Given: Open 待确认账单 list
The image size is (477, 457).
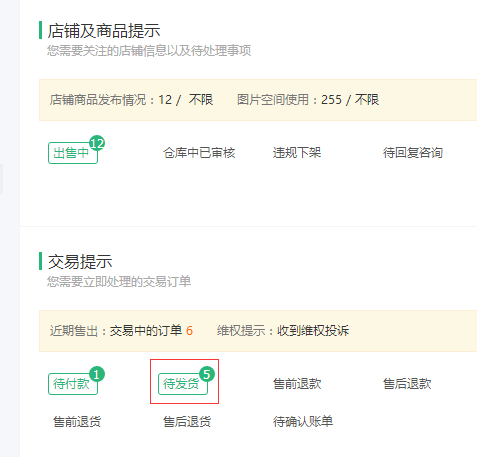Looking at the screenshot, I should point(303,422).
